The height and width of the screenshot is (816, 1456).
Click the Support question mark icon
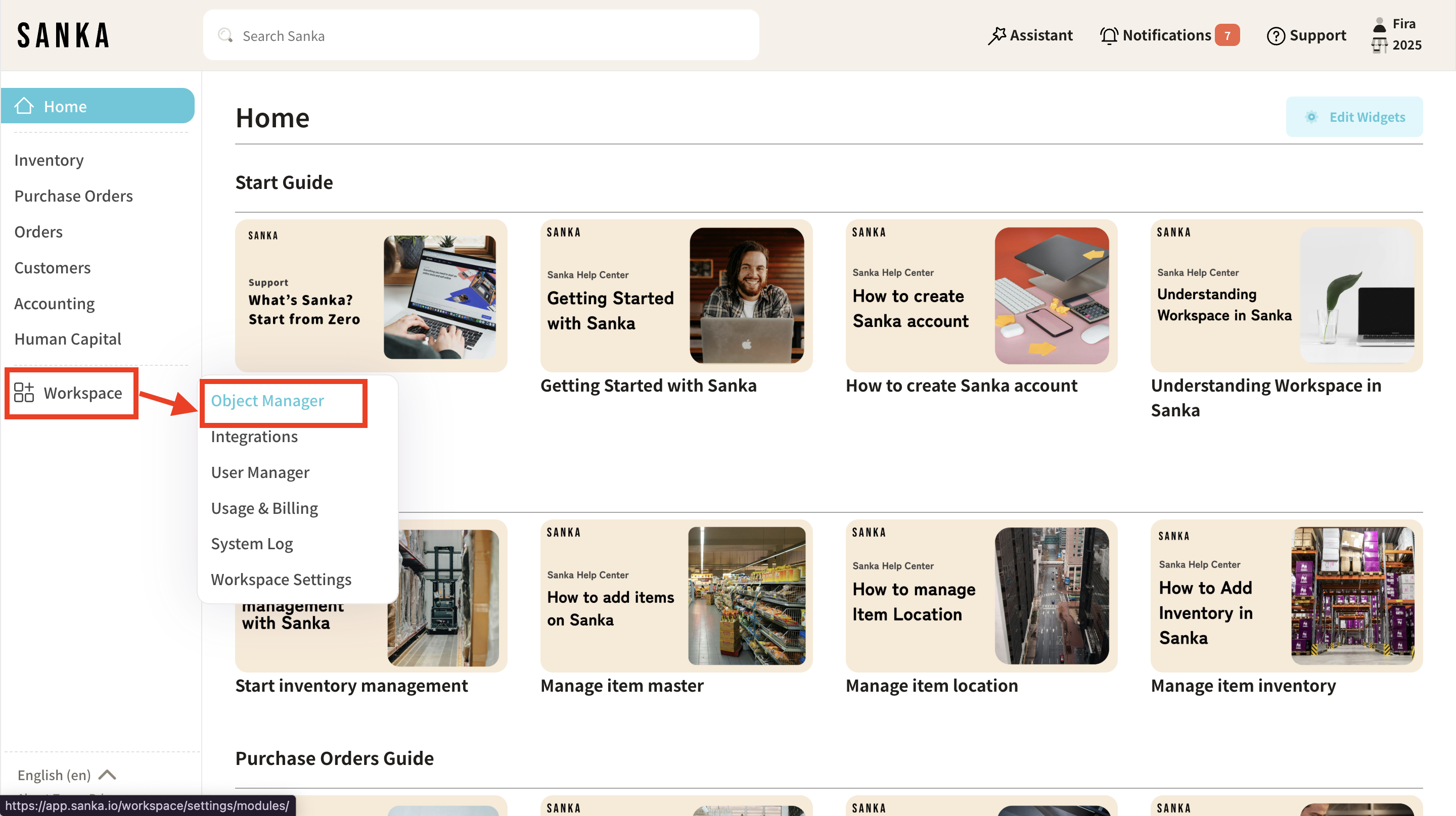(x=1275, y=35)
